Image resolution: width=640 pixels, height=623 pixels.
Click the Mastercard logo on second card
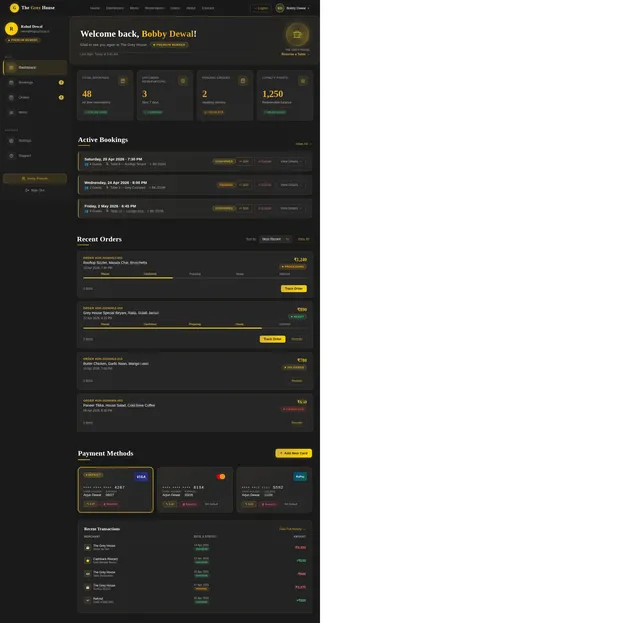coord(221,476)
